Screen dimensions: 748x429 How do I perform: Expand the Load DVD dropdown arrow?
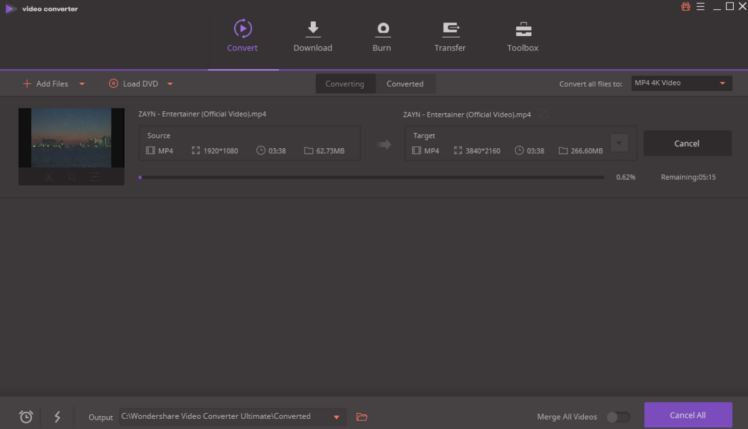[171, 84]
